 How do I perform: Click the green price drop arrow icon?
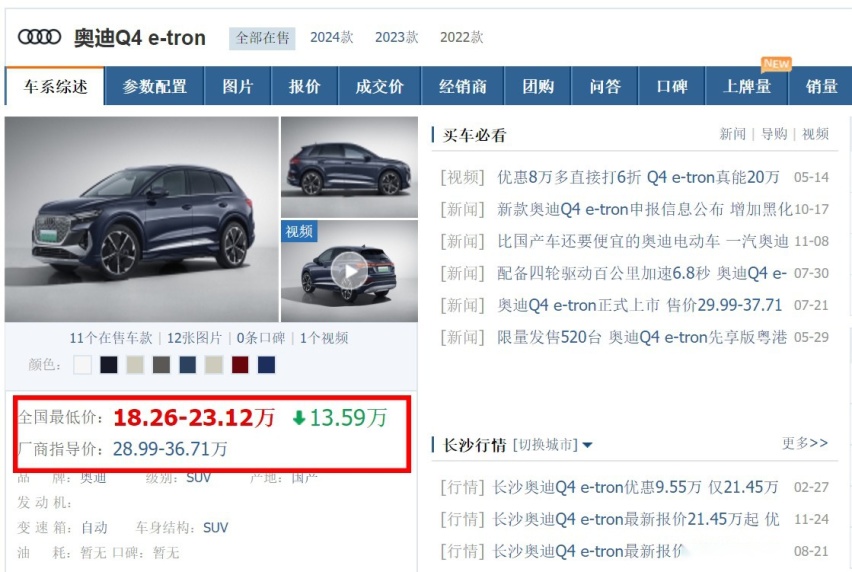299,418
